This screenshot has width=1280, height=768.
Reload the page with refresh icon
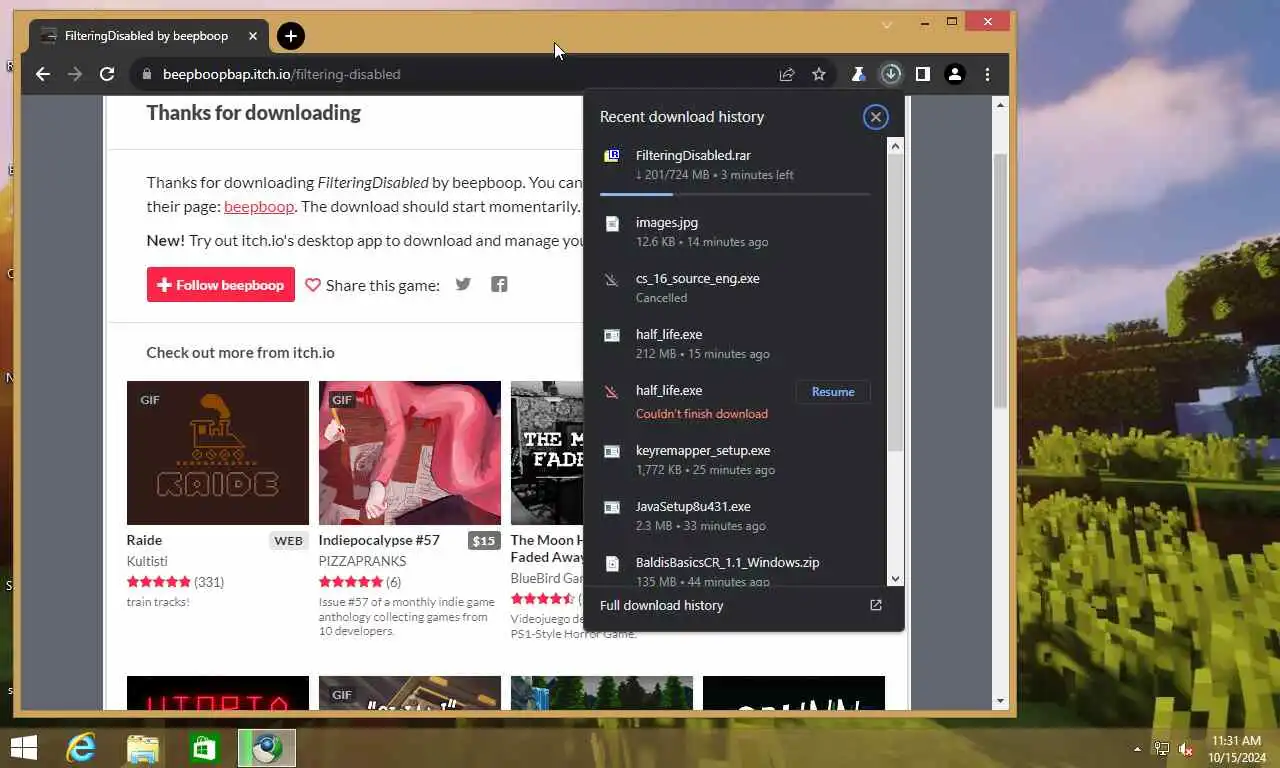point(107,74)
